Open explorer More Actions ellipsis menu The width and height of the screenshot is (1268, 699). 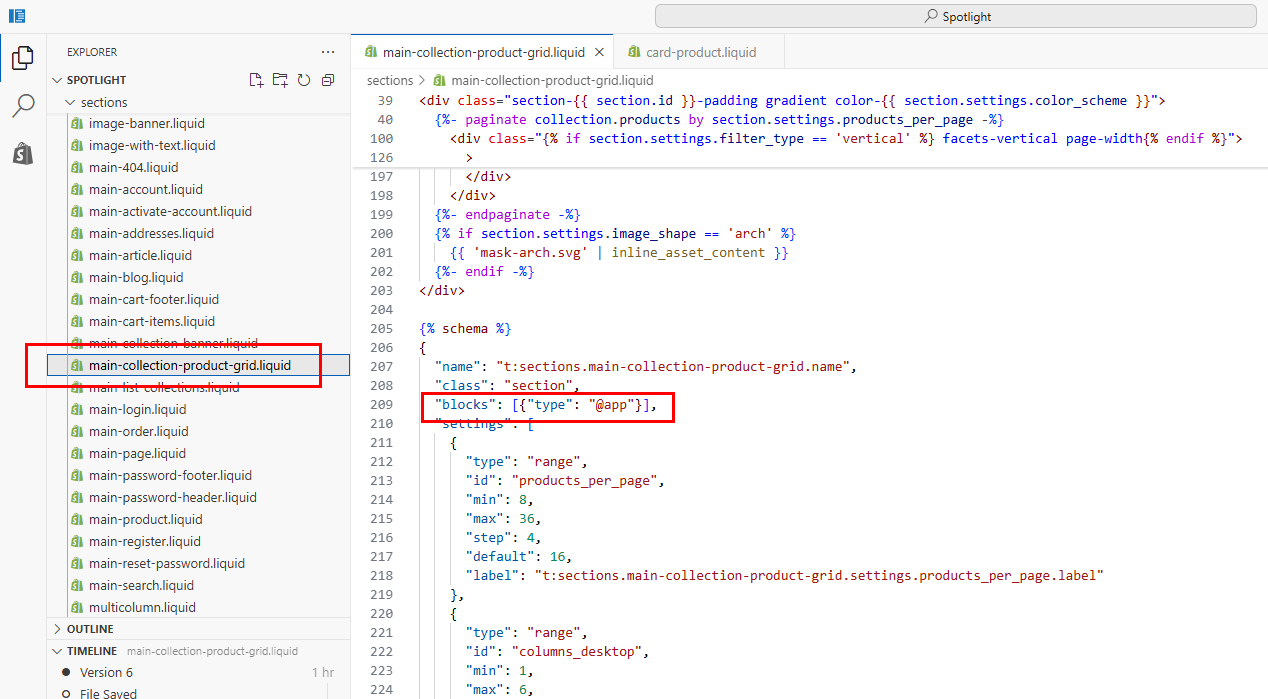point(328,52)
